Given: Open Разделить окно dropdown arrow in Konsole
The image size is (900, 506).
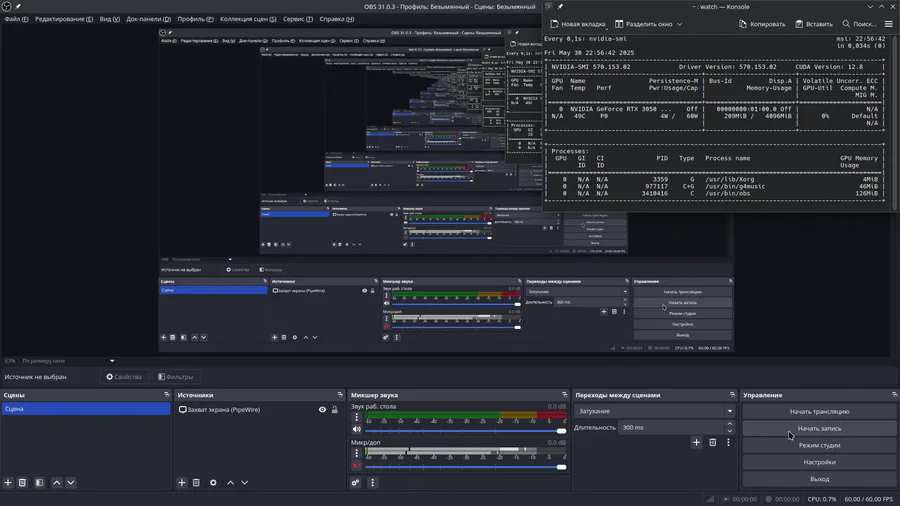Looking at the screenshot, I should pos(680,24).
